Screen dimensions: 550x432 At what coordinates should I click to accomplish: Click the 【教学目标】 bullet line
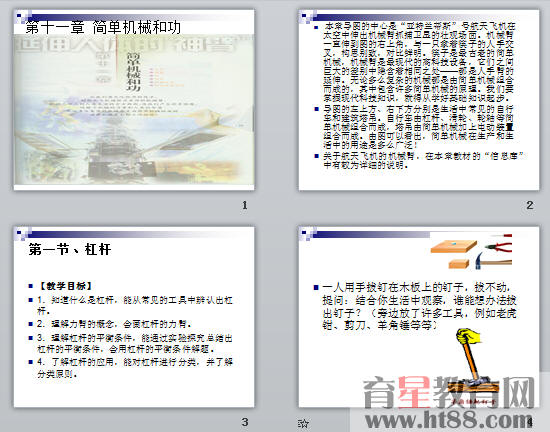[x=65, y=286]
